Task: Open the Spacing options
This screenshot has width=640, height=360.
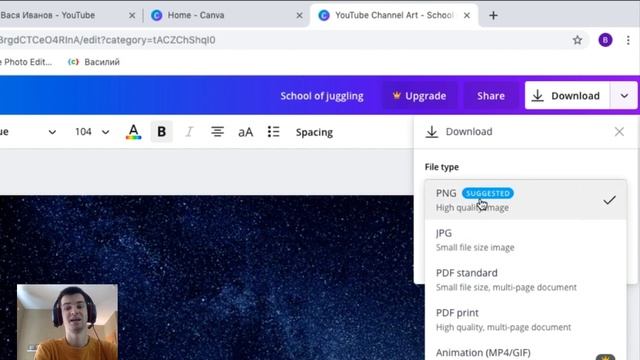Action: pyautogui.click(x=314, y=132)
